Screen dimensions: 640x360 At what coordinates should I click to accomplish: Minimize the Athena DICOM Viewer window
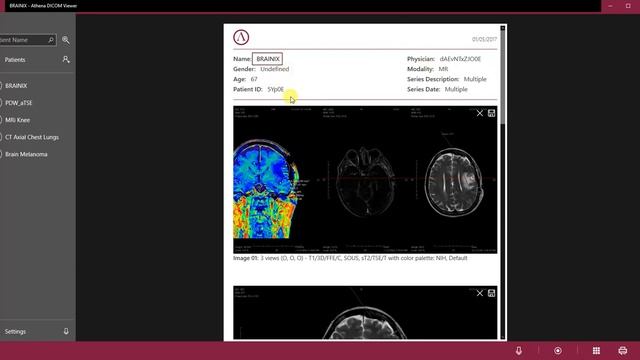pos(611,6)
